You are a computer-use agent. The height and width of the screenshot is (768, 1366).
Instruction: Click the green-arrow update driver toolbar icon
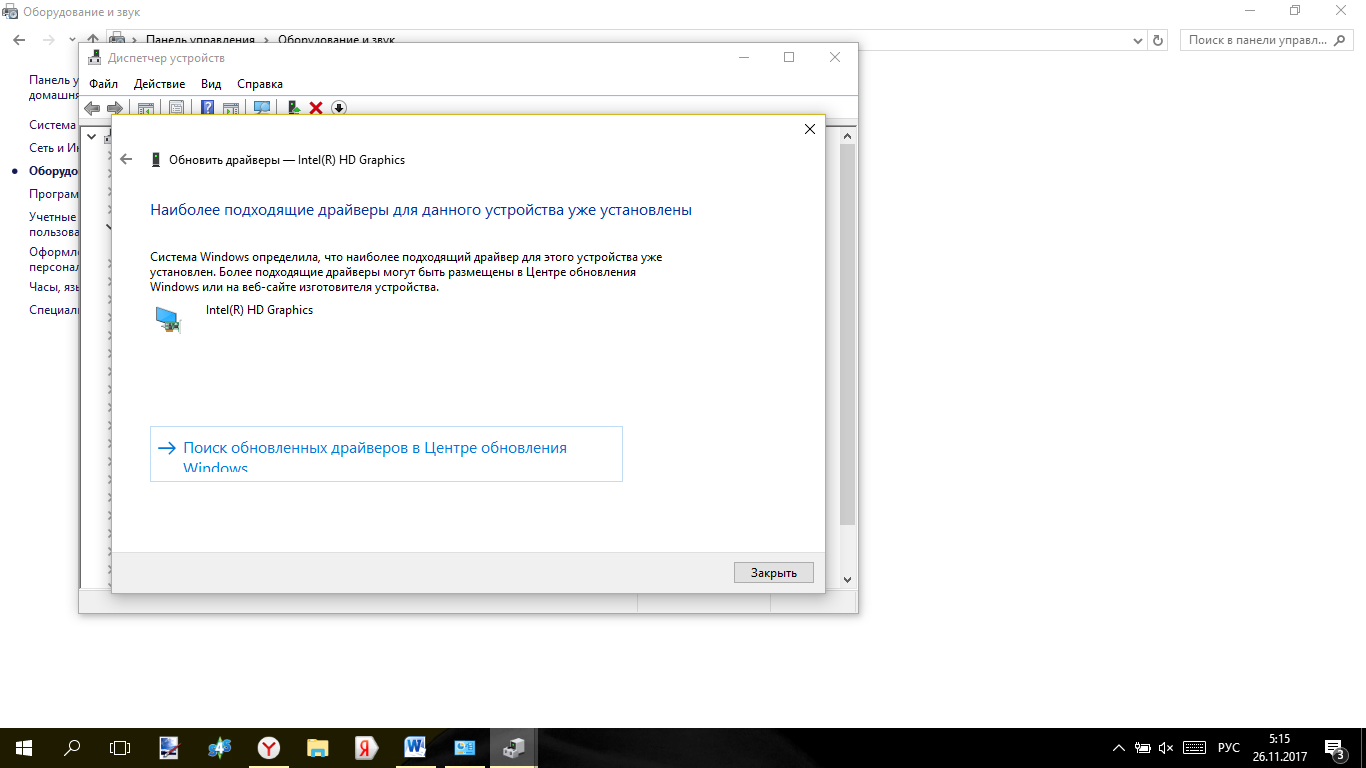(294, 108)
